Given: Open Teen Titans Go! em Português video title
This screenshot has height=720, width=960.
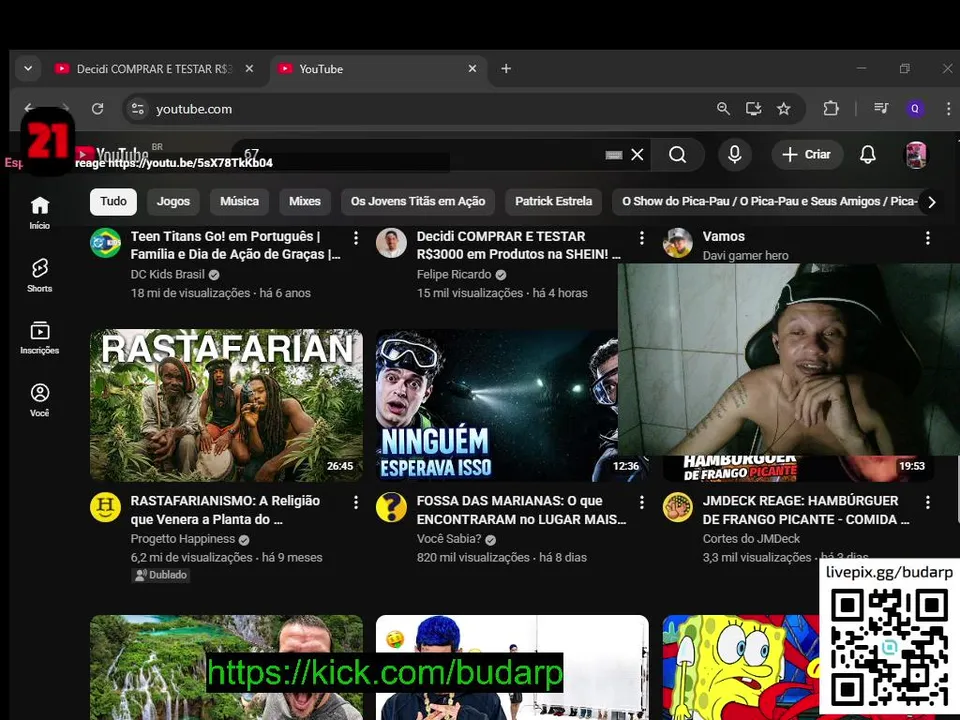Looking at the screenshot, I should coord(236,245).
